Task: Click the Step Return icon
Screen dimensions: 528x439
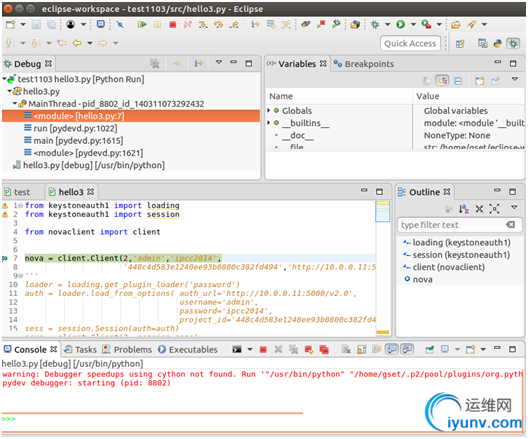Action: pos(234,25)
